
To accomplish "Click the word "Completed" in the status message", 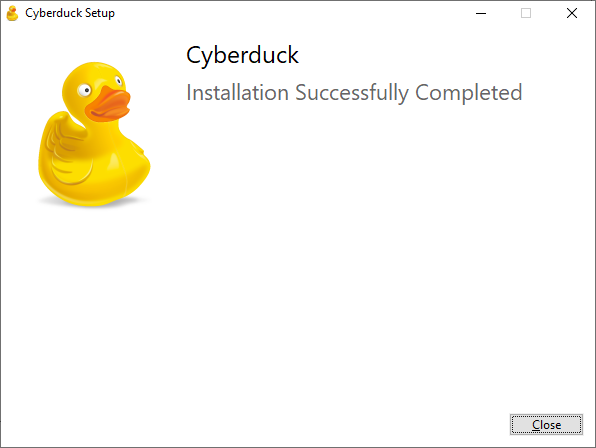I will (x=469, y=93).
